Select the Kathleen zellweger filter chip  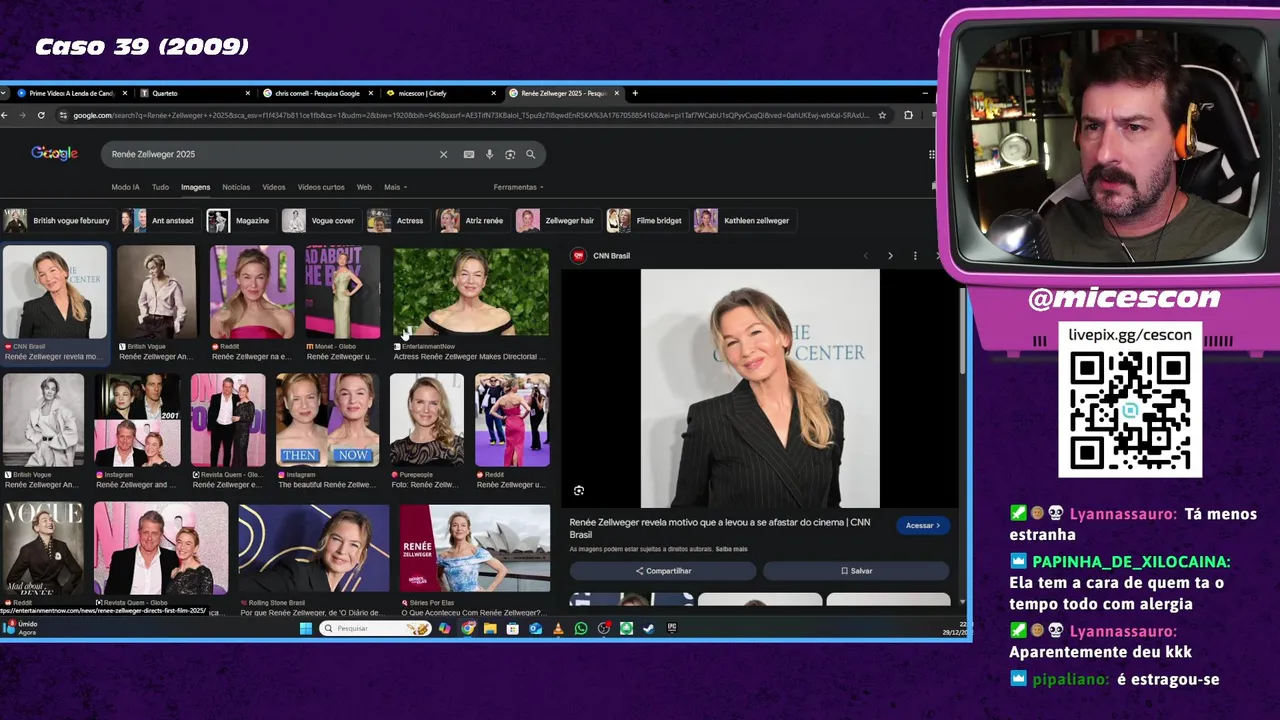coord(743,221)
